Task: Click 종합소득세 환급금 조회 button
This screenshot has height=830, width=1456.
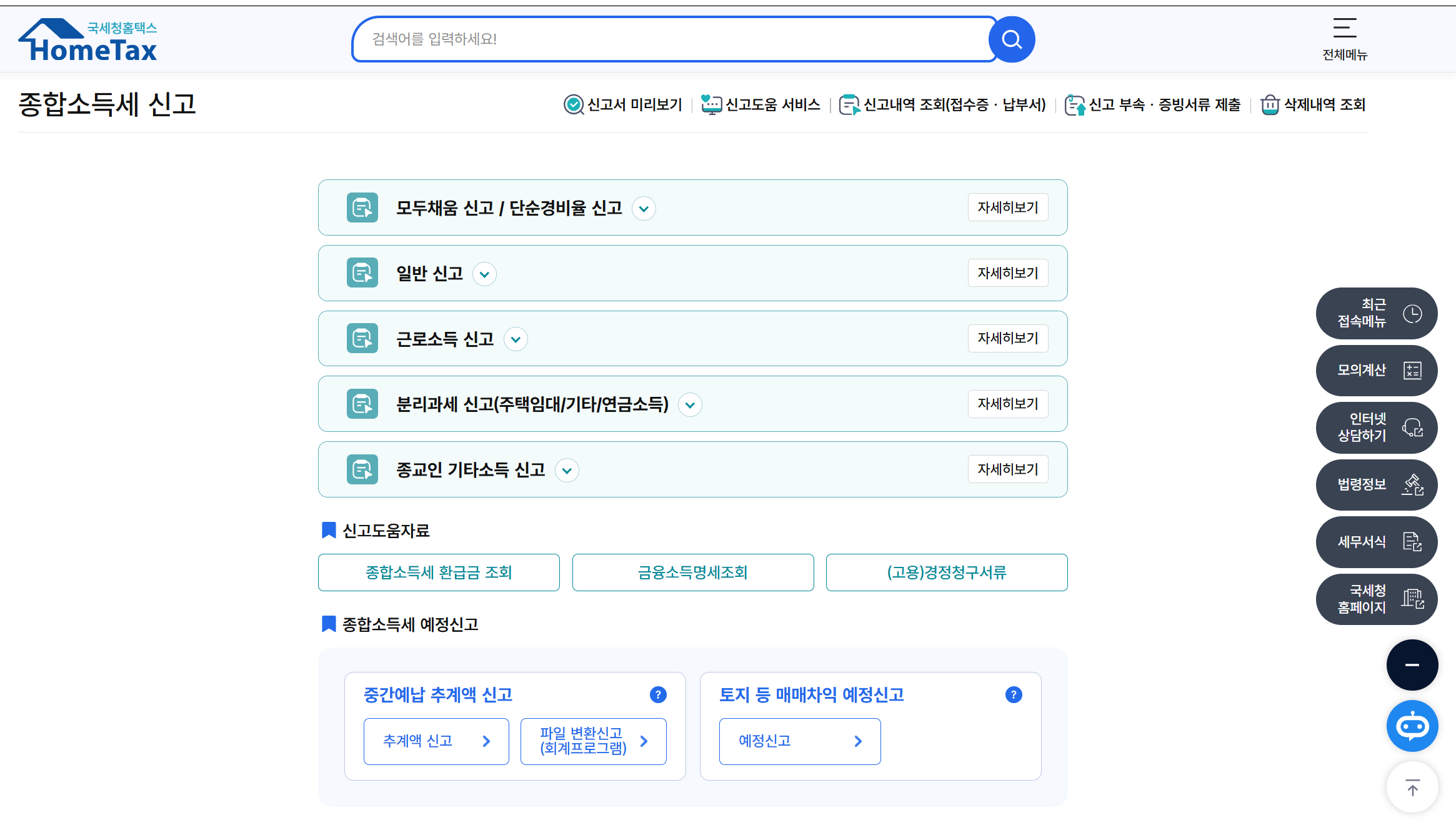Action: (439, 572)
